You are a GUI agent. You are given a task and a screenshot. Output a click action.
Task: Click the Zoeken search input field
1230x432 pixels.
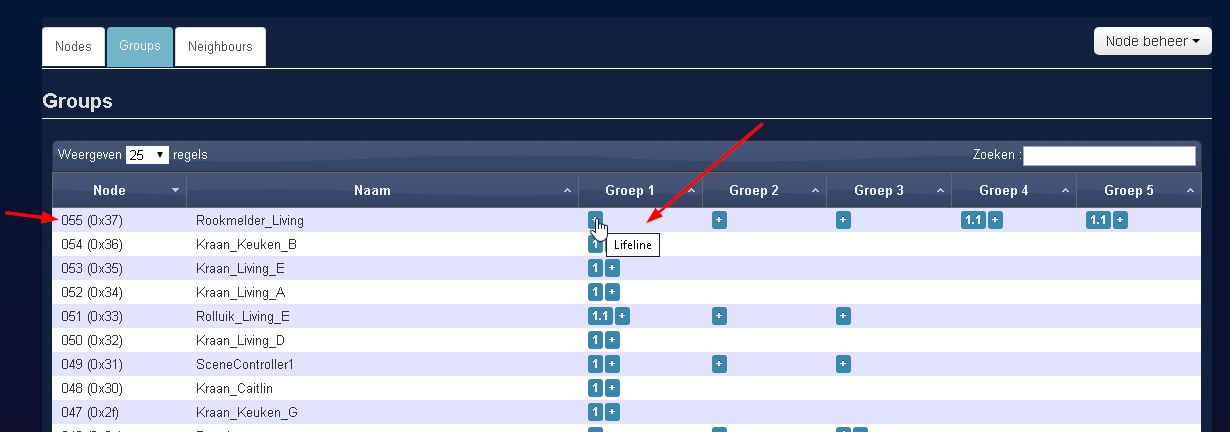point(1108,156)
